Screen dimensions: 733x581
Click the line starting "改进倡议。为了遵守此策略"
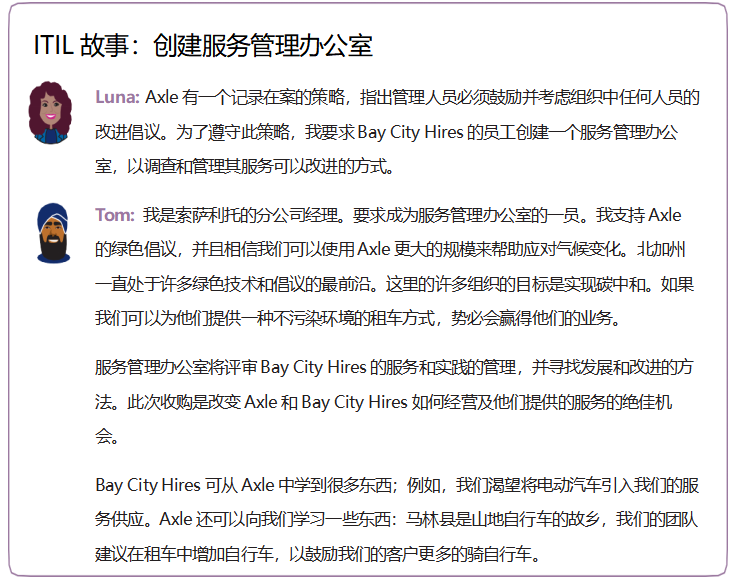pyautogui.click(x=396, y=132)
